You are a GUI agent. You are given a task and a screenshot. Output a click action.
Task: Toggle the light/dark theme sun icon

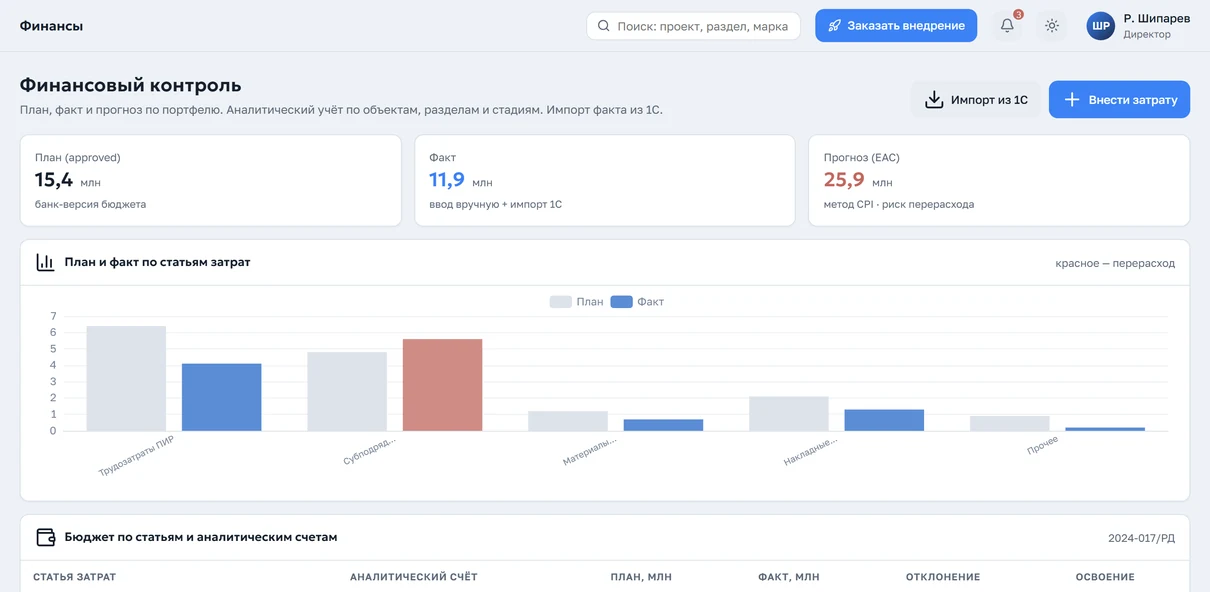[x=1052, y=26]
